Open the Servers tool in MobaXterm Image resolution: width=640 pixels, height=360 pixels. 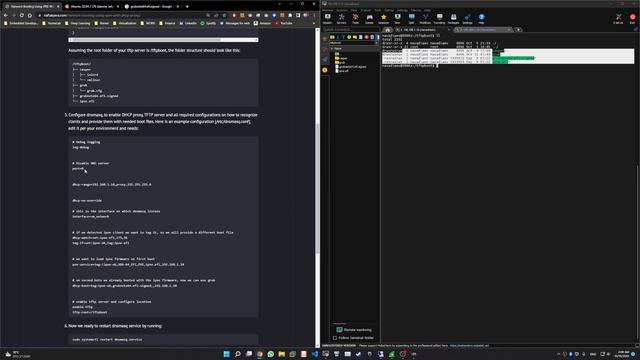point(341,18)
